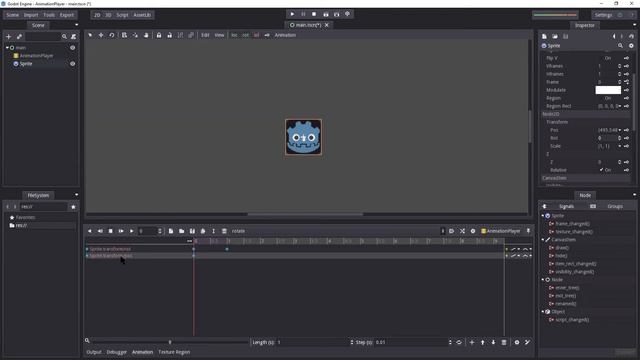Pin the AnimationPlayer editor
The height and width of the screenshot is (360, 640).
(x=528, y=231)
